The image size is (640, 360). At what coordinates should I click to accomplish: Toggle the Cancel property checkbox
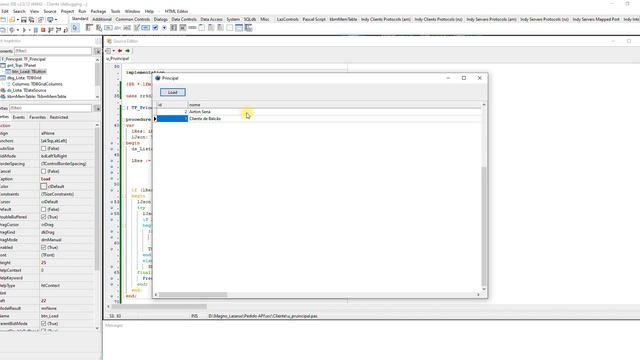[43, 171]
